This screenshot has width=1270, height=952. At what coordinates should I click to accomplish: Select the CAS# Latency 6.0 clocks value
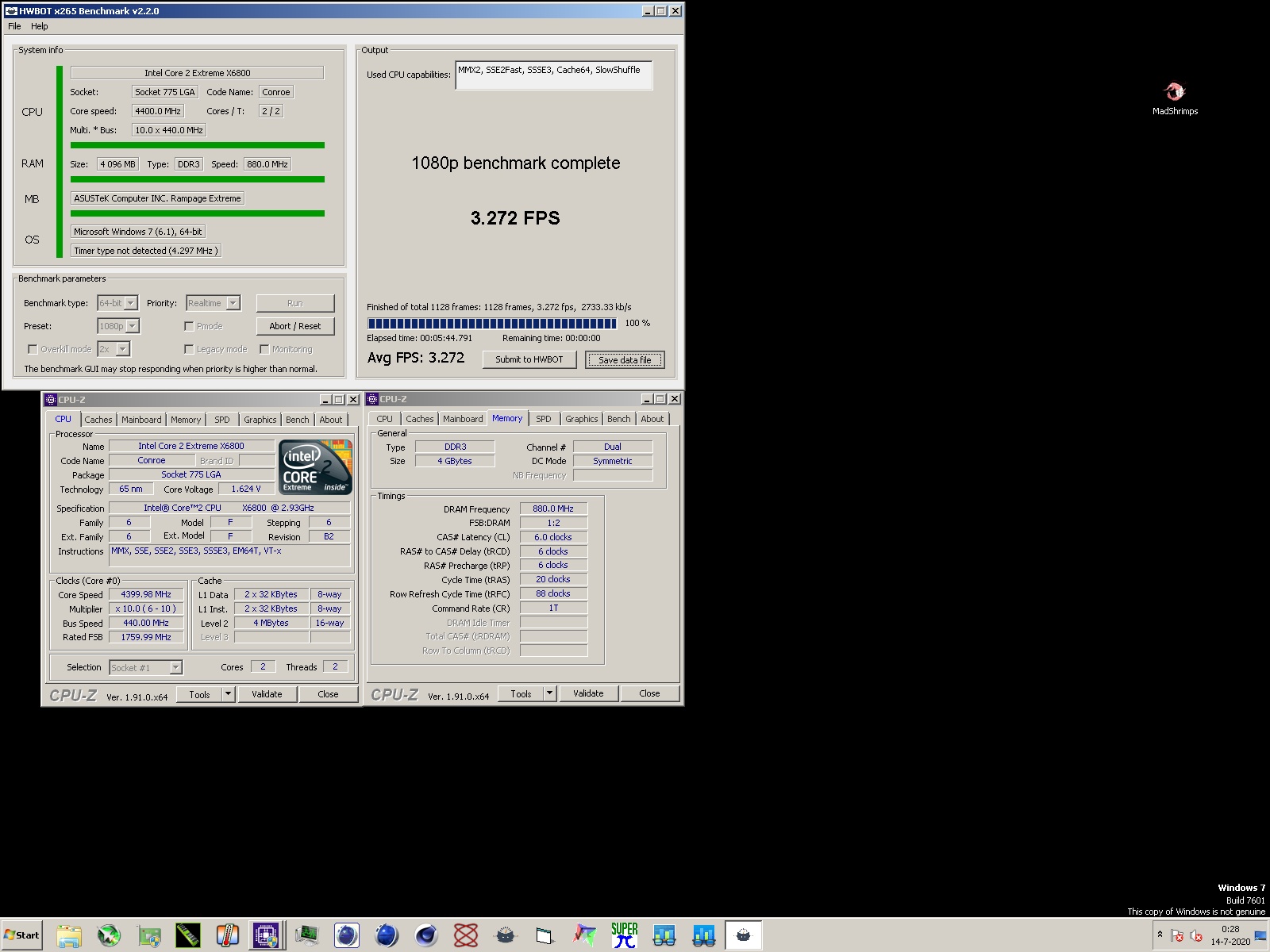click(x=553, y=537)
